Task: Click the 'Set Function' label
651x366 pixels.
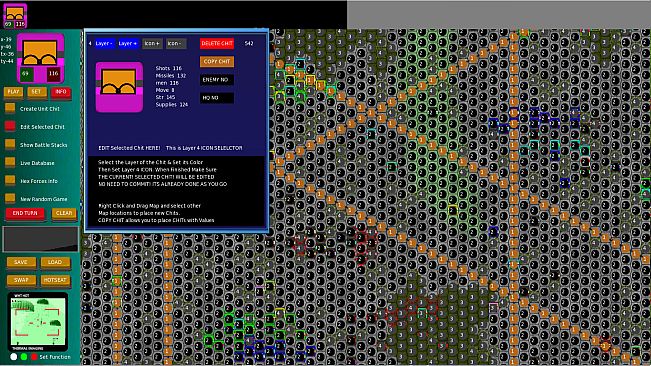Action: [x=55, y=357]
